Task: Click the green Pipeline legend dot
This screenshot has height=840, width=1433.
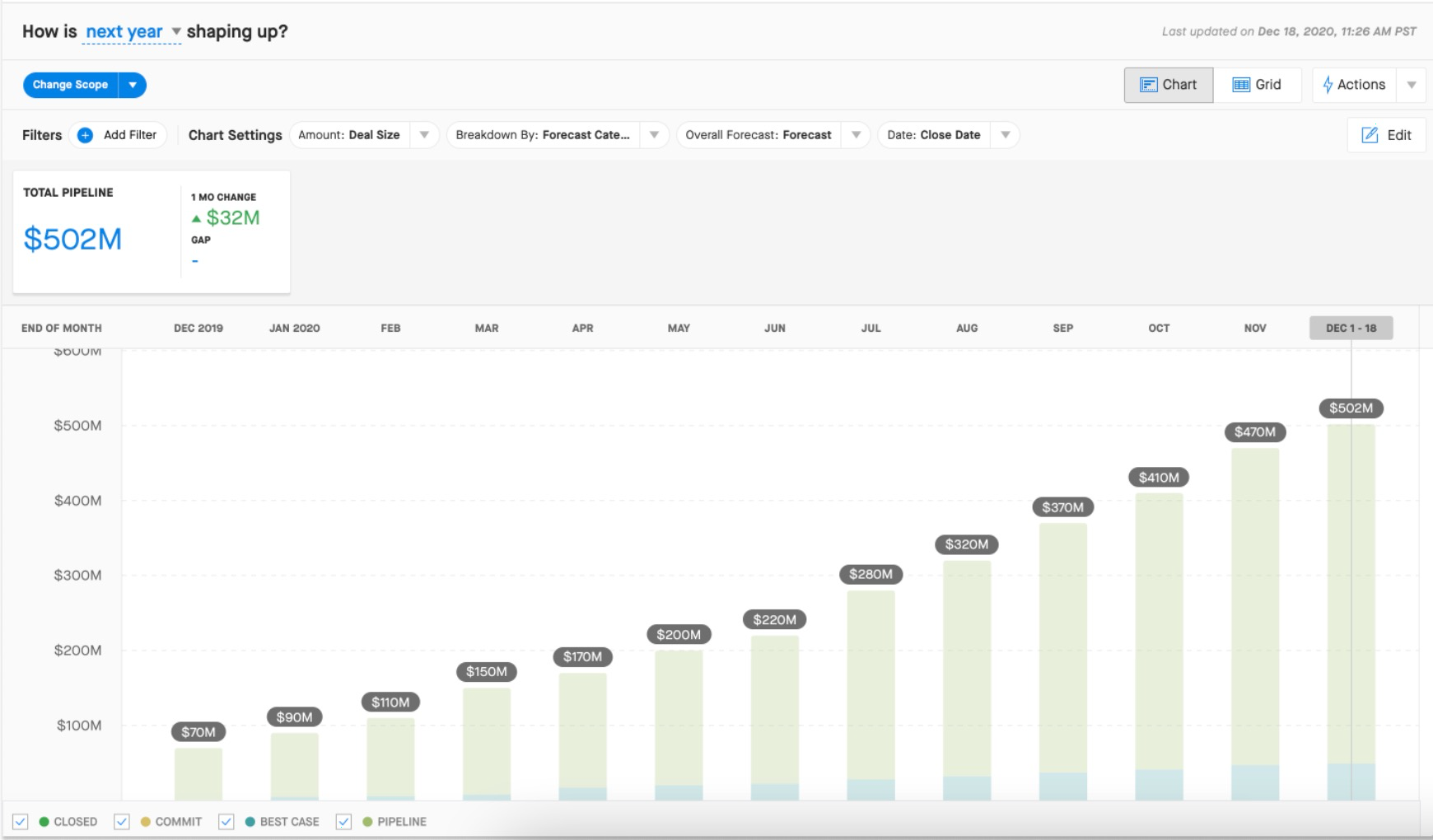Action: pyautogui.click(x=367, y=822)
